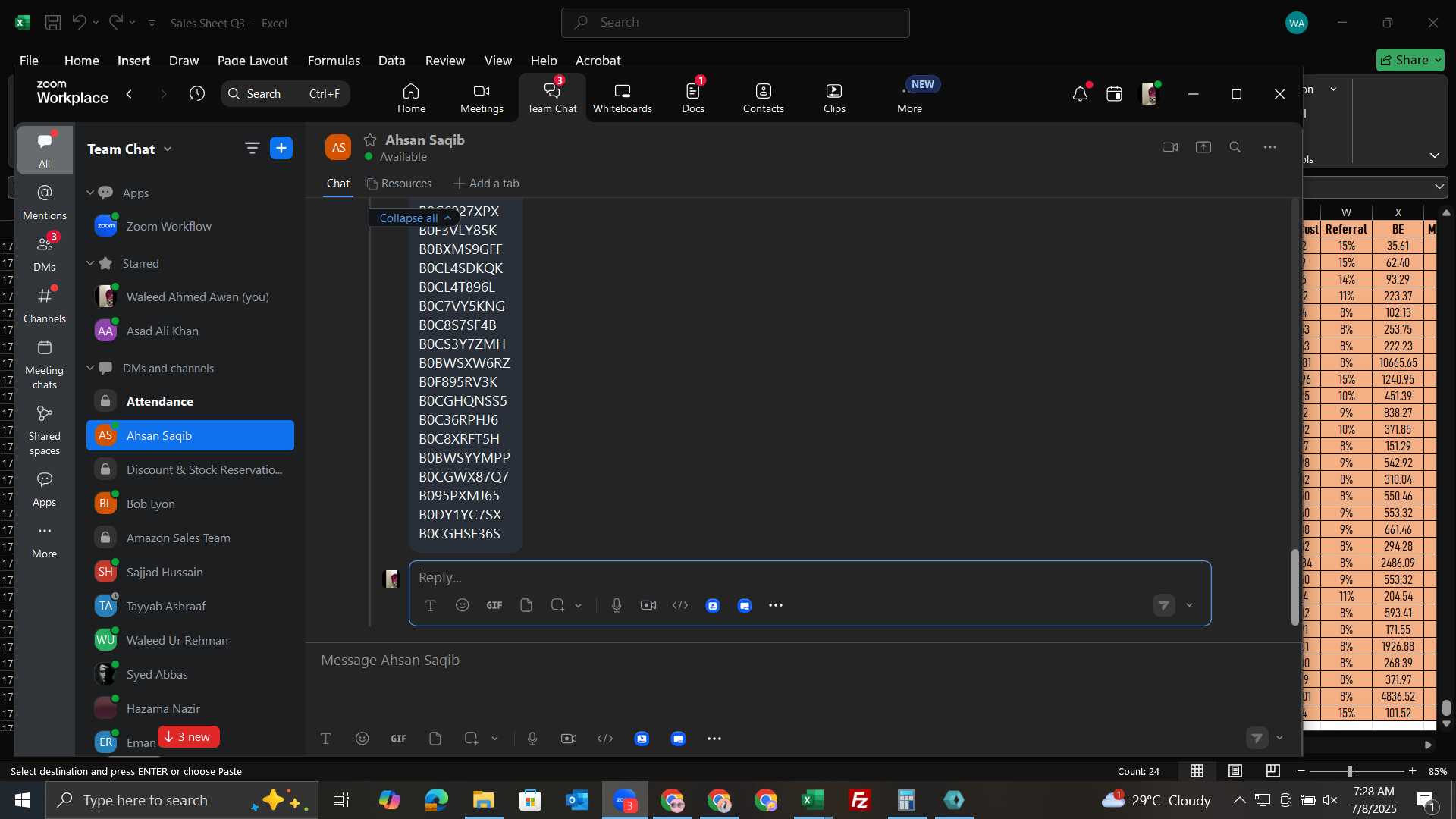Star the Ahsan Saqib chat

pyautogui.click(x=370, y=140)
